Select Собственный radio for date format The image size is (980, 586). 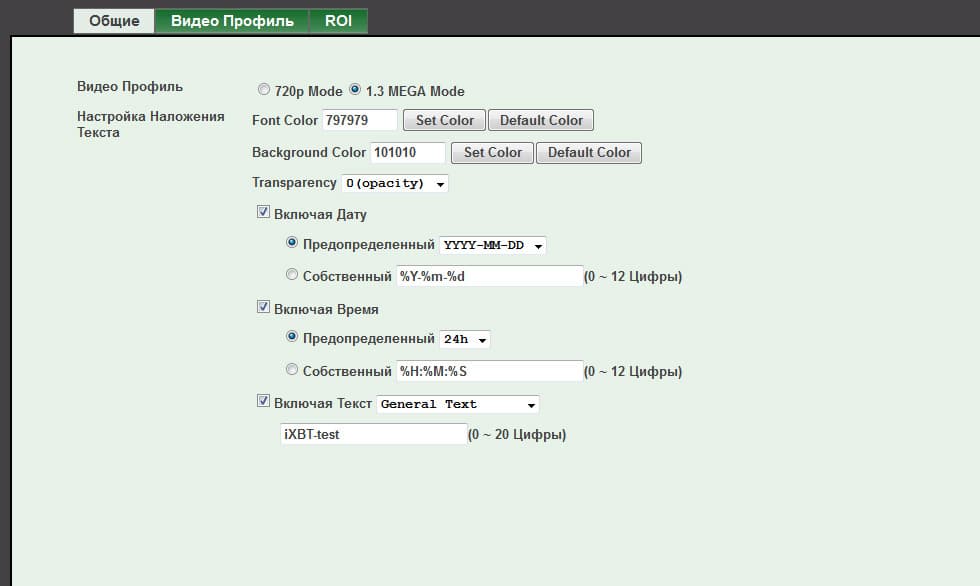tap(292, 274)
